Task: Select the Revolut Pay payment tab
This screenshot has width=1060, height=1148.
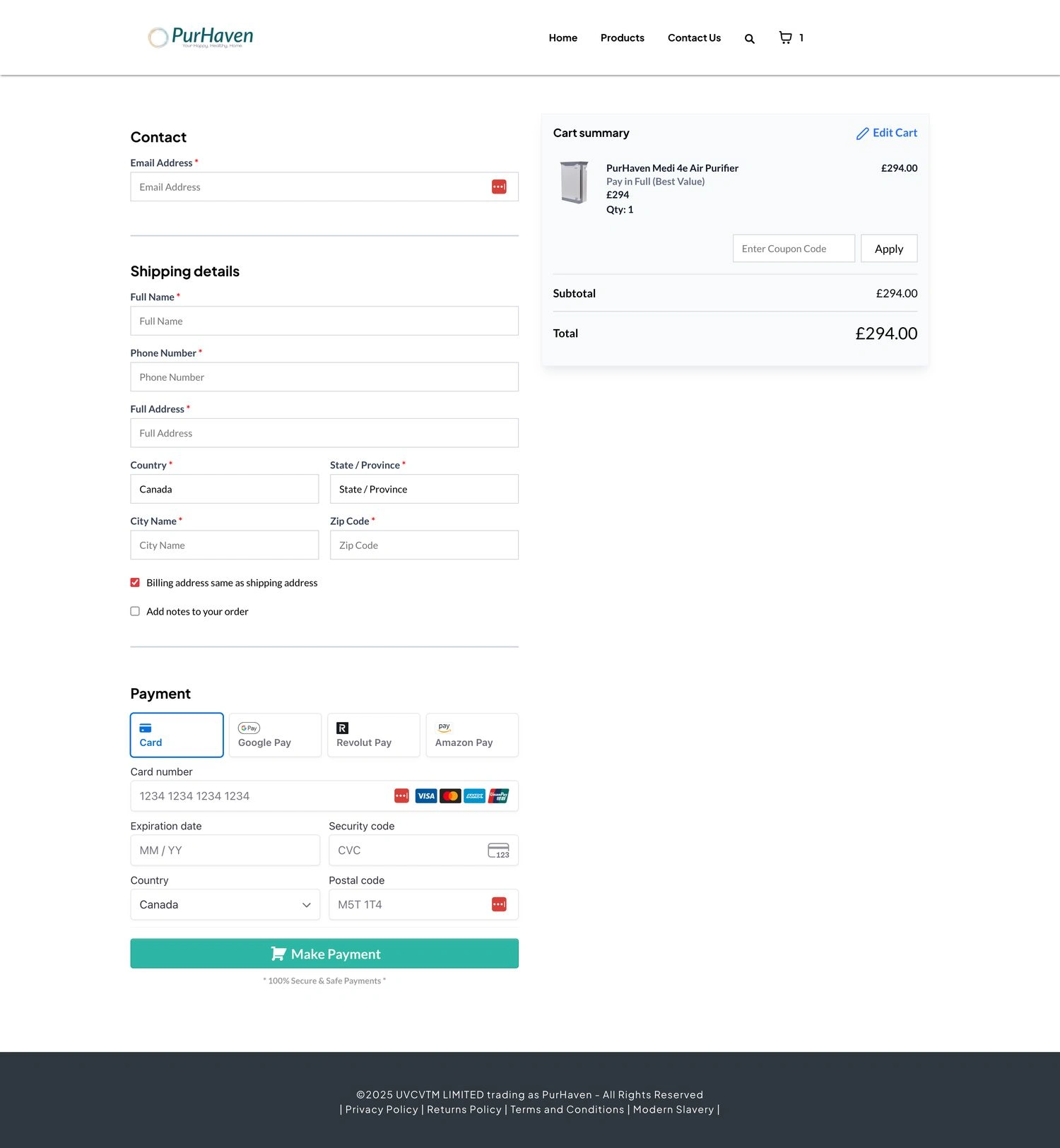Action: (374, 735)
